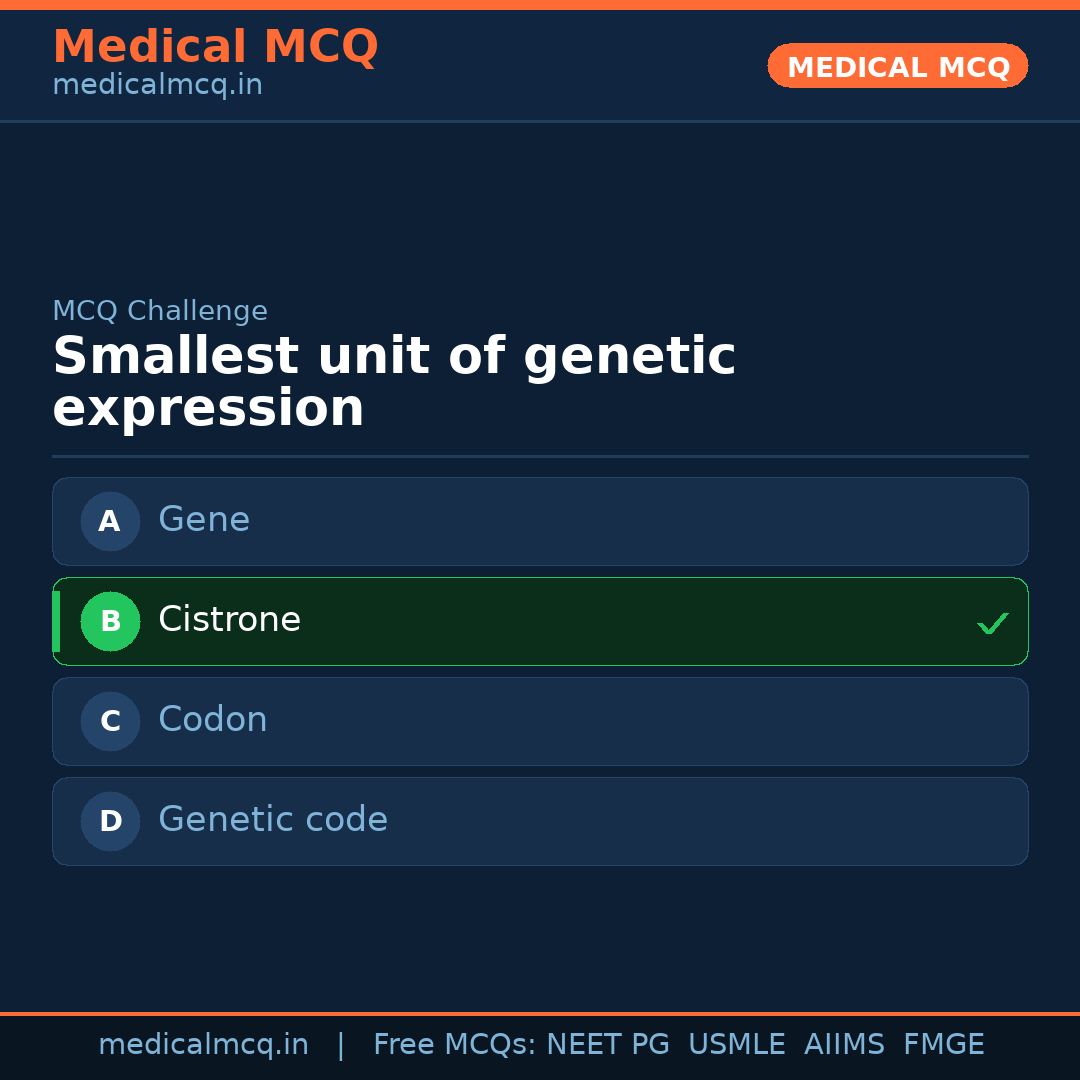Click the green B badge icon

pos(110,621)
